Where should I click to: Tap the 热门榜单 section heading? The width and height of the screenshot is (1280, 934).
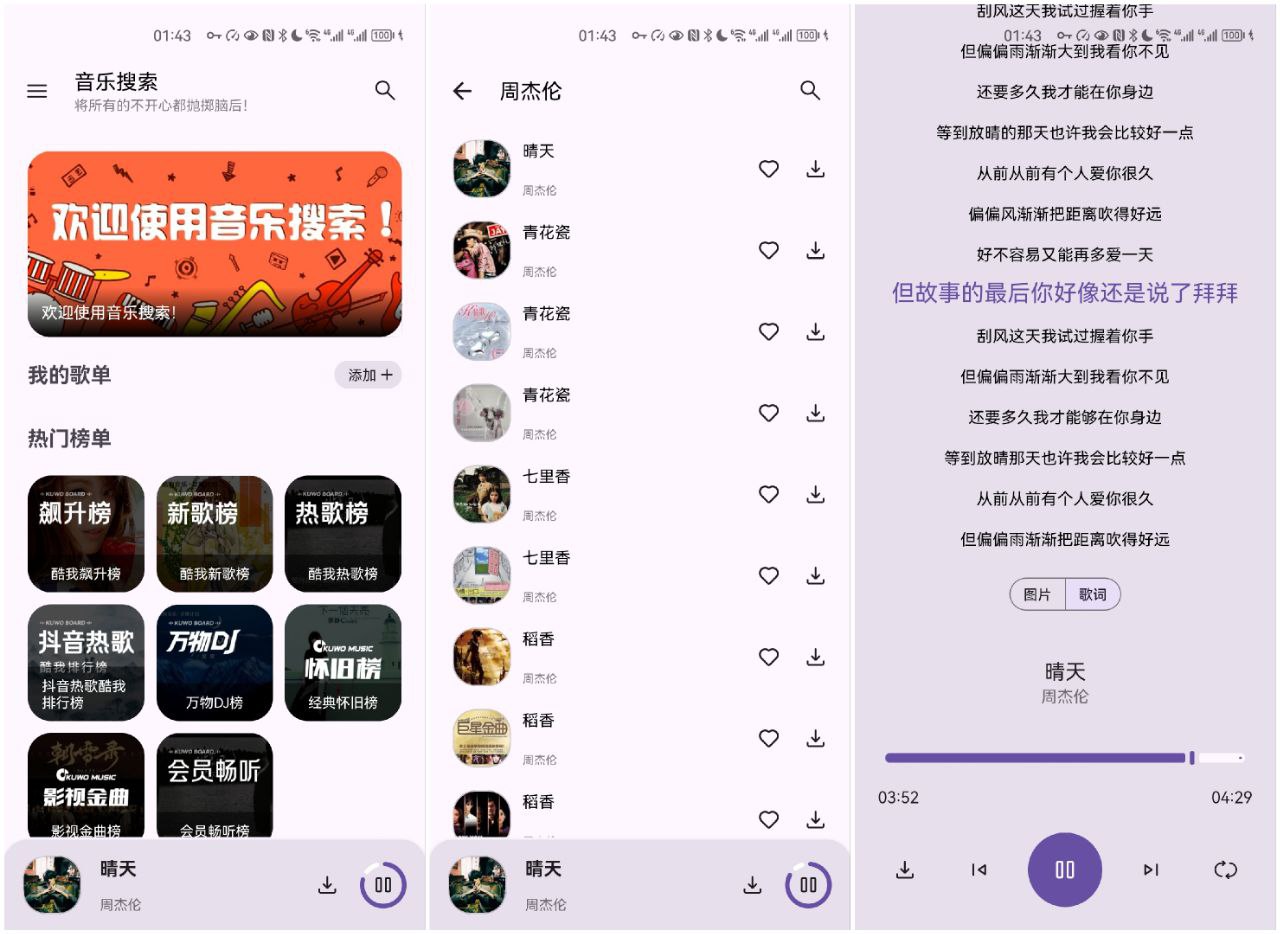tap(70, 438)
